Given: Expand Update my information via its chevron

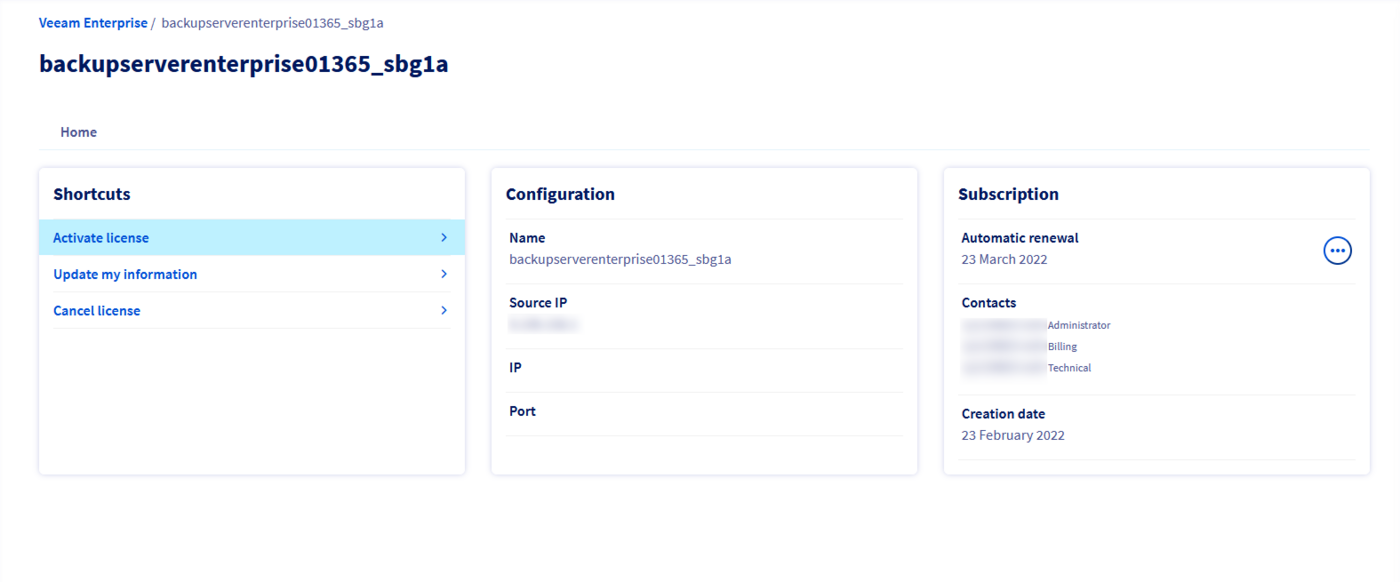Looking at the screenshot, I should tap(443, 273).
